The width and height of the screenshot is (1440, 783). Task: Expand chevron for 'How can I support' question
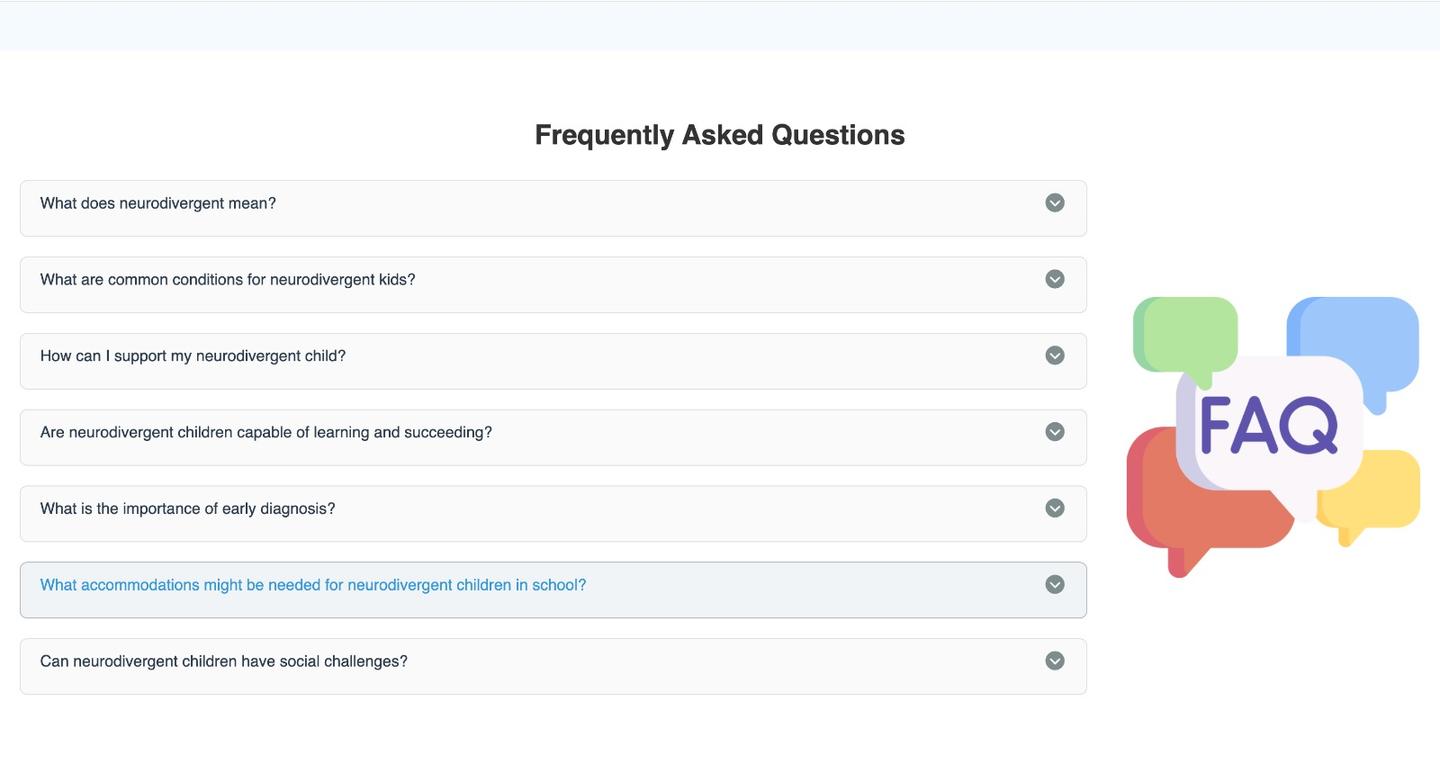pyautogui.click(x=1055, y=356)
